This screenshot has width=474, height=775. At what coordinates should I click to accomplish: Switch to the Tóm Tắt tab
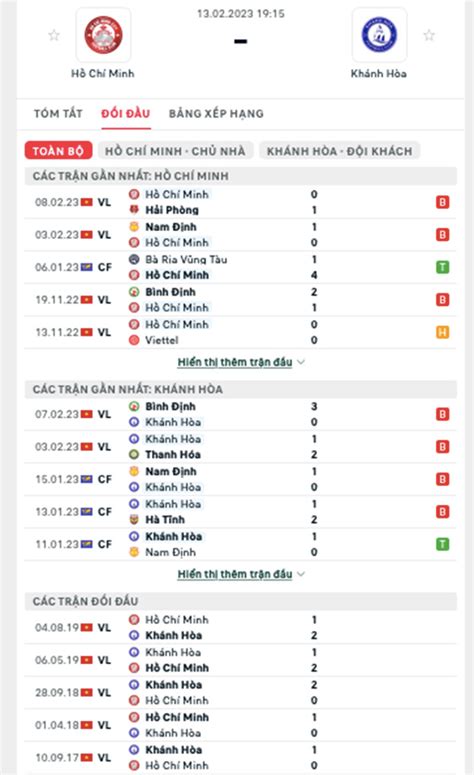coord(58,114)
